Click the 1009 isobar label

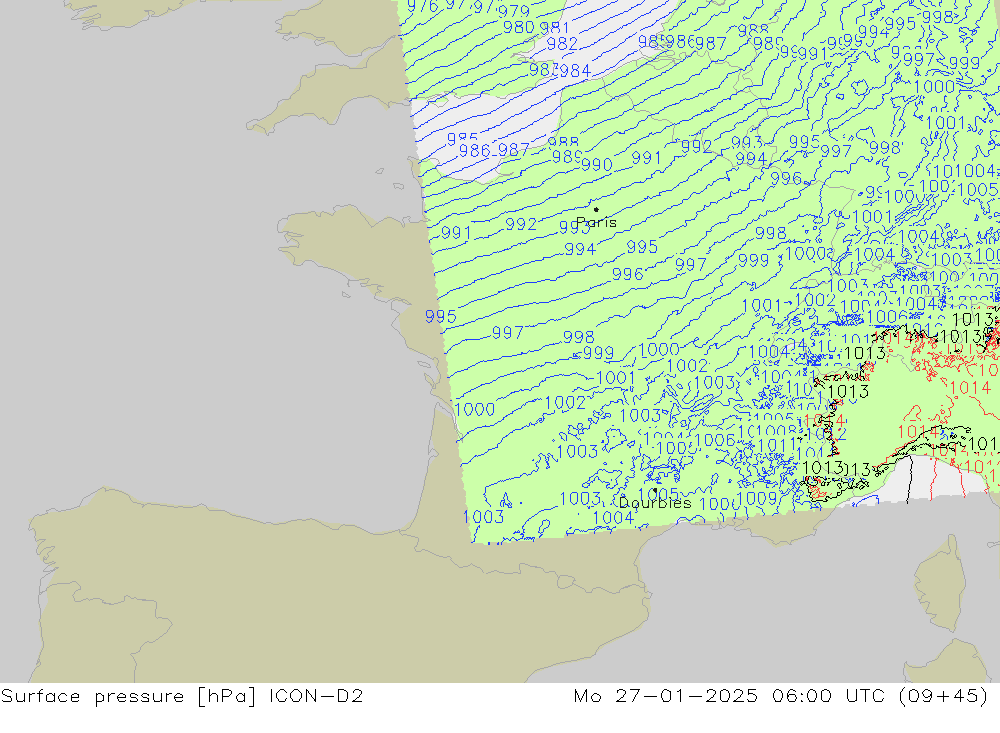[x=757, y=498]
